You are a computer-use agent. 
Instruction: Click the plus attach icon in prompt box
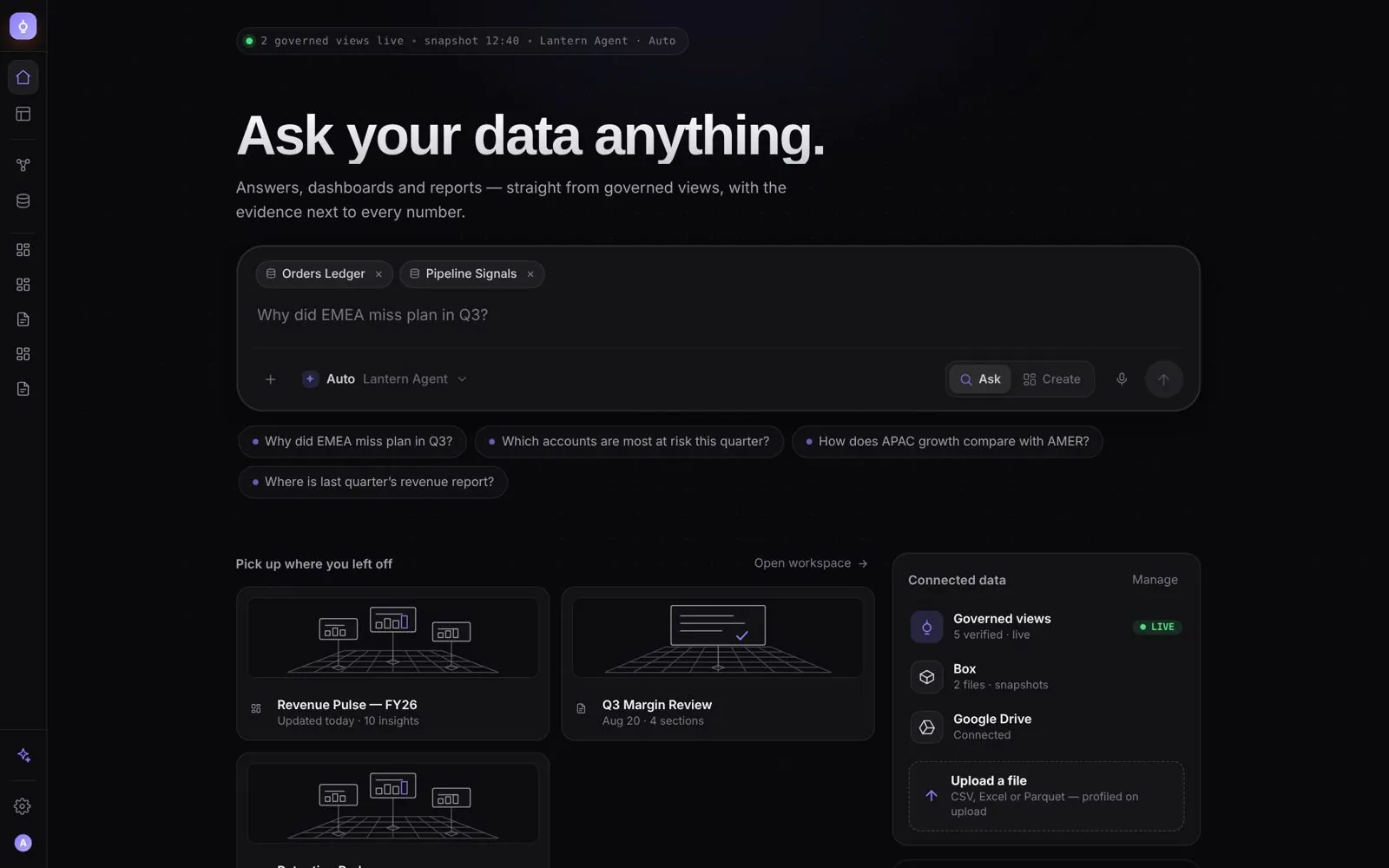pos(271,379)
